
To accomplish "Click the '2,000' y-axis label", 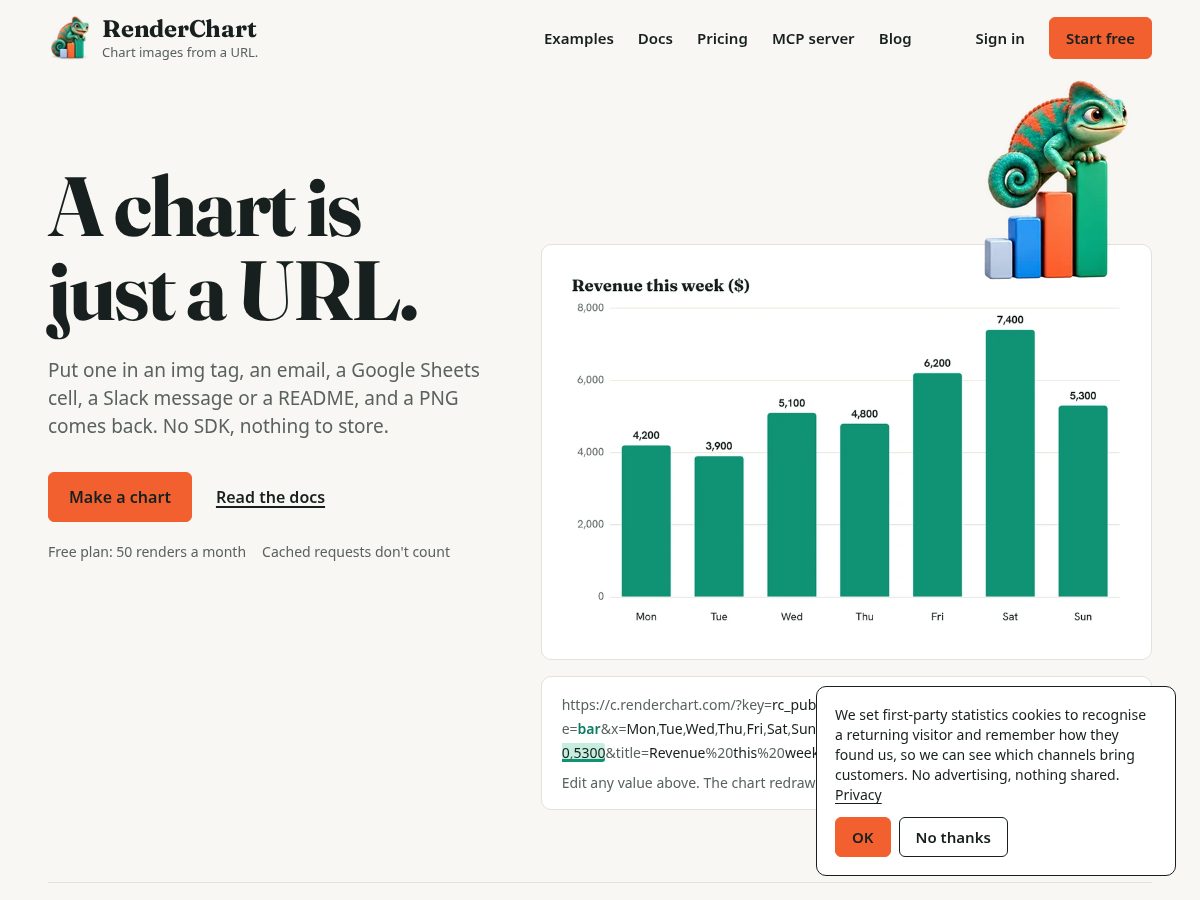I will [x=590, y=524].
